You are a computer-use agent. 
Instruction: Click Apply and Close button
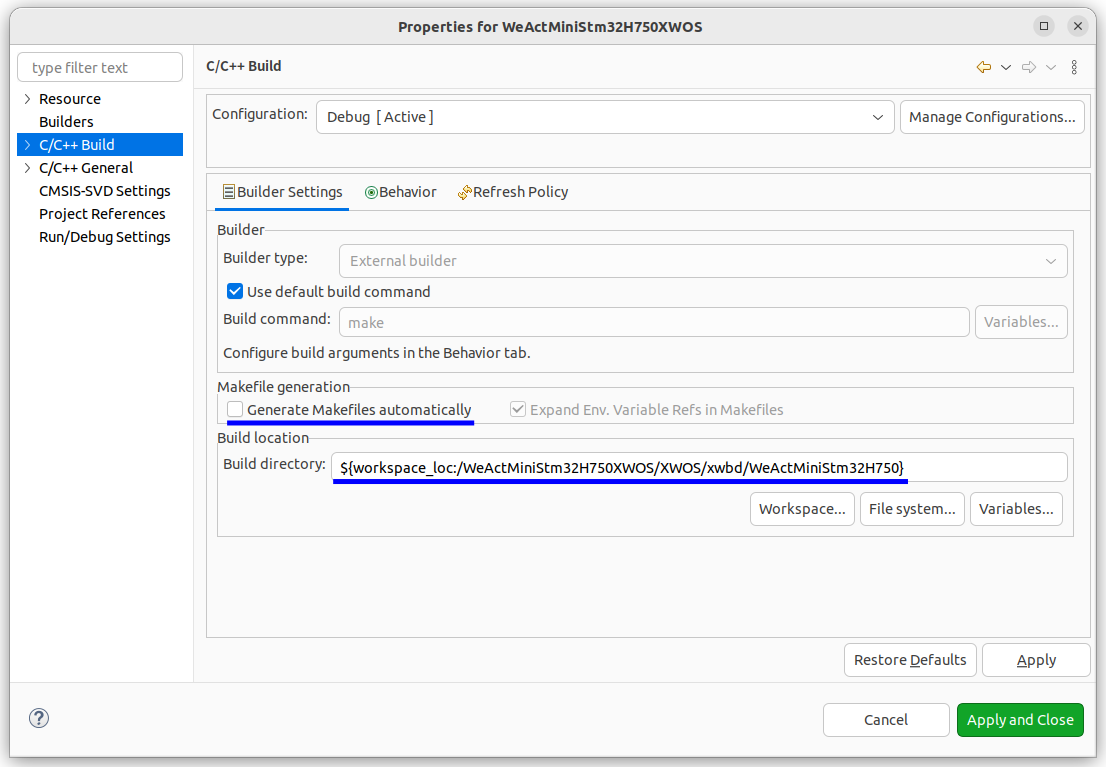click(x=1020, y=720)
